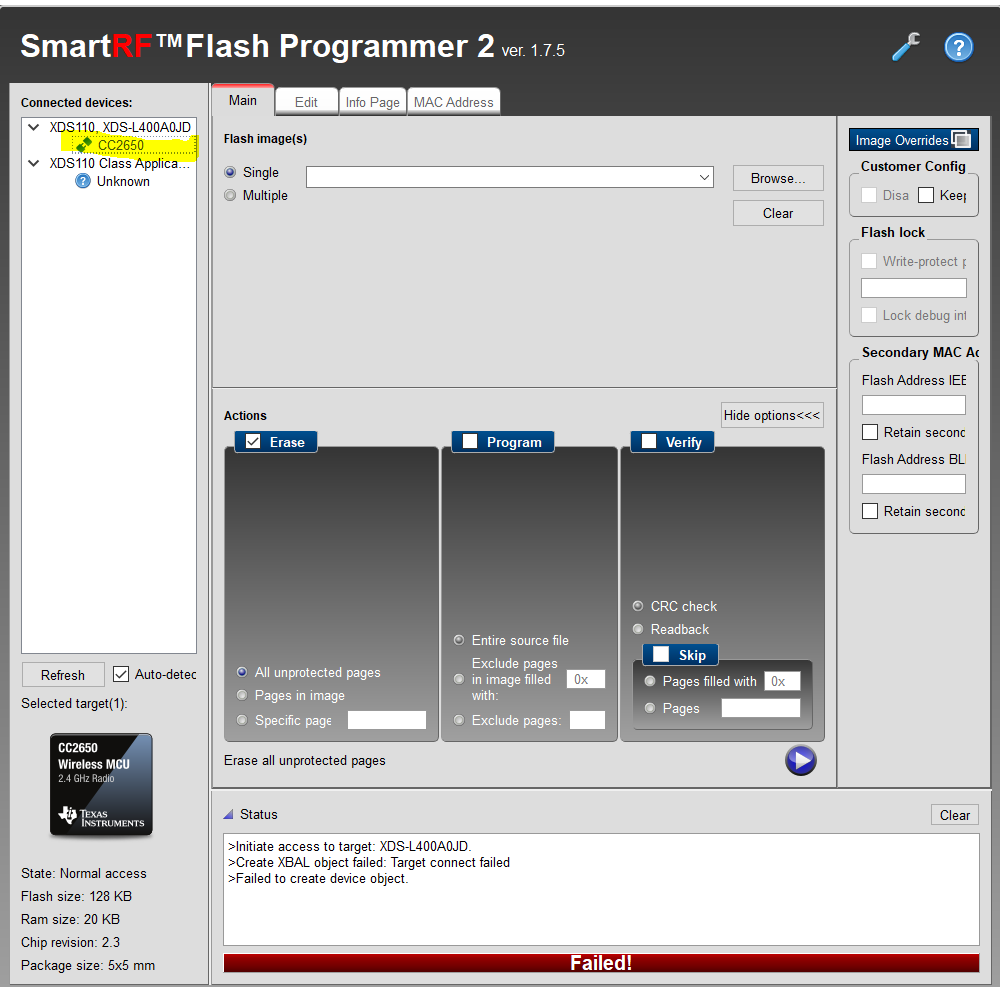
Task: Select Exclude pages in image filled with
Action: tap(459, 680)
